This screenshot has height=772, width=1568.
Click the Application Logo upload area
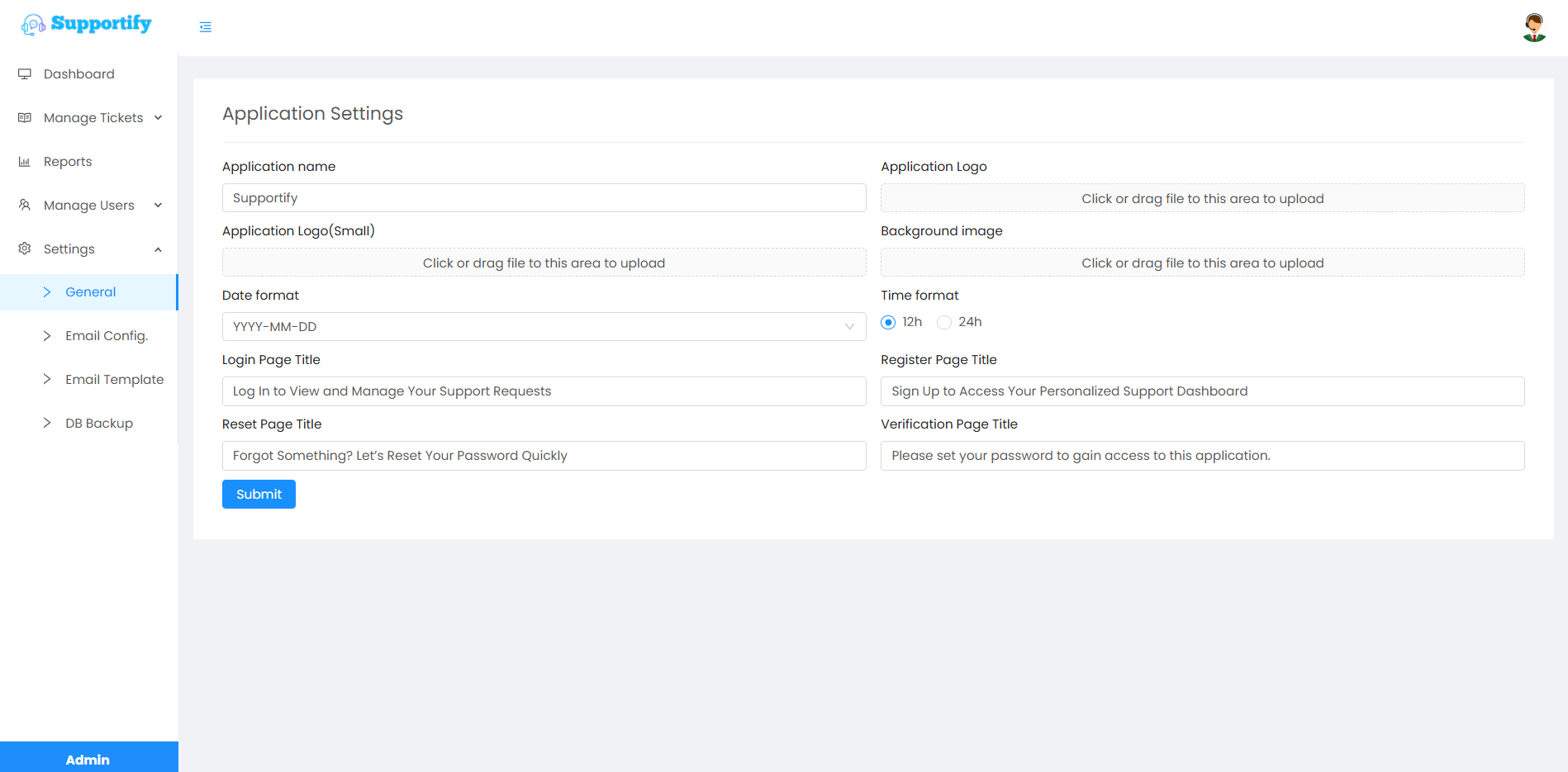click(x=1202, y=198)
